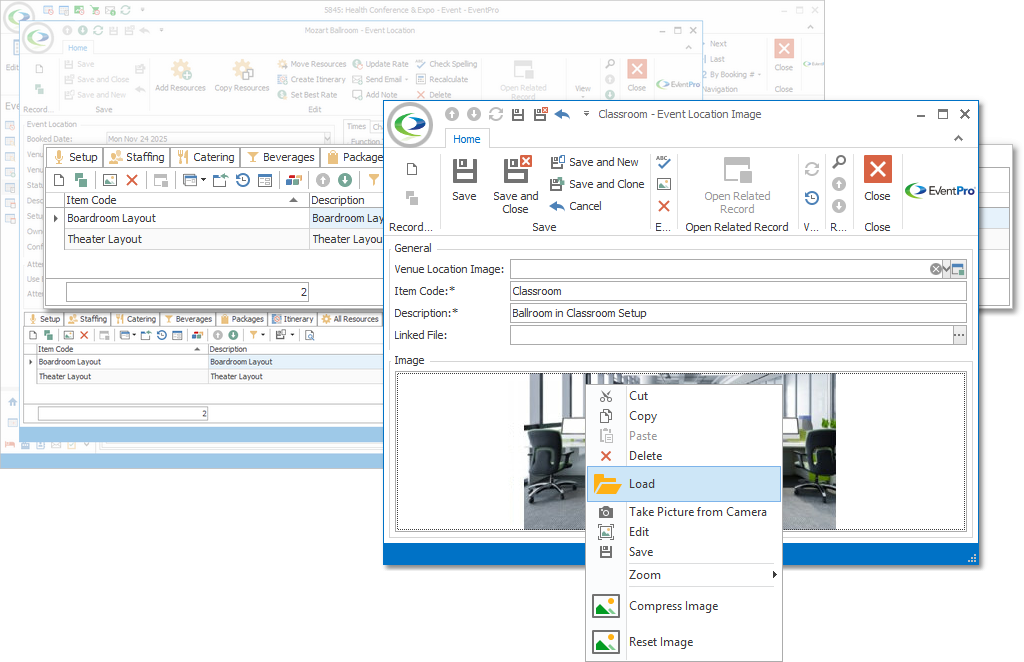Open the Venue Location Image dropdown arrow
This screenshot has width=1024, height=662.
tap(946, 269)
